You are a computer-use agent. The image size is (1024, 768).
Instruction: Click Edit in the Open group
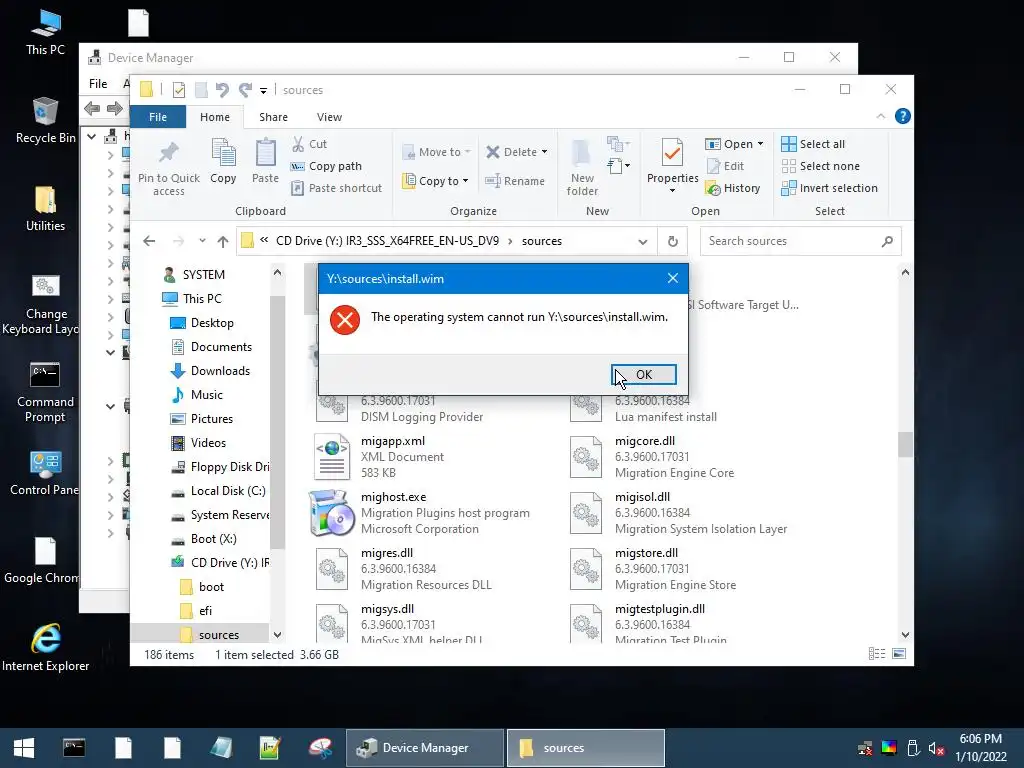[726, 166]
